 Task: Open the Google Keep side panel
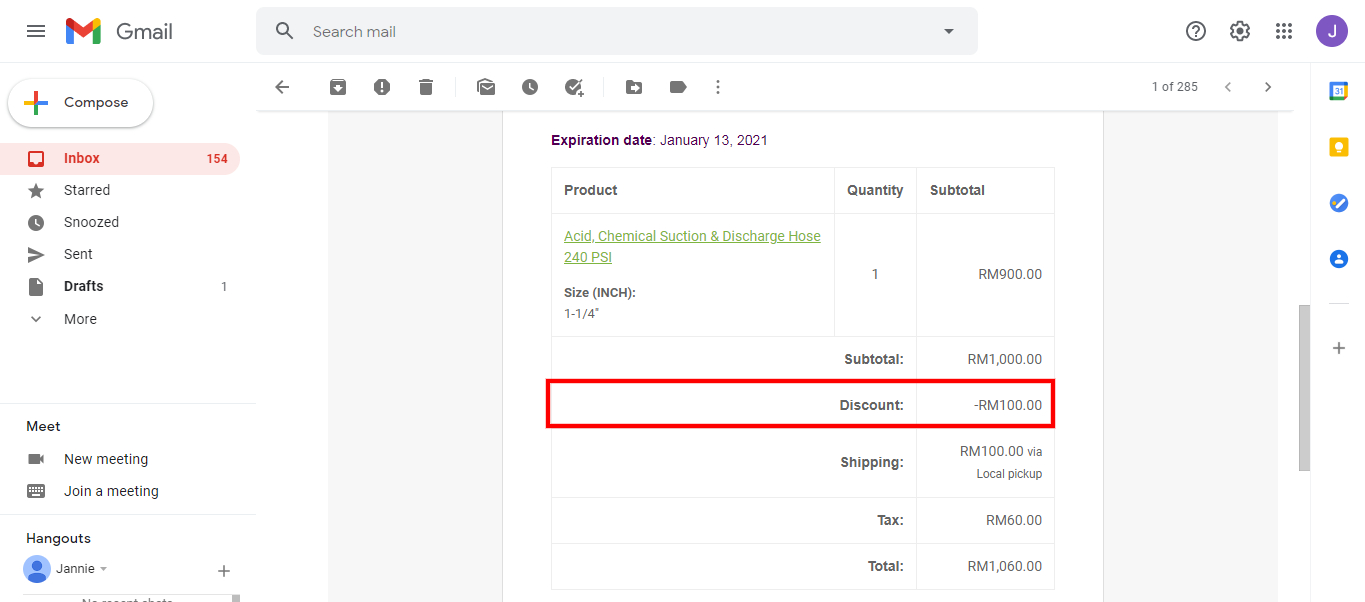1338,147
